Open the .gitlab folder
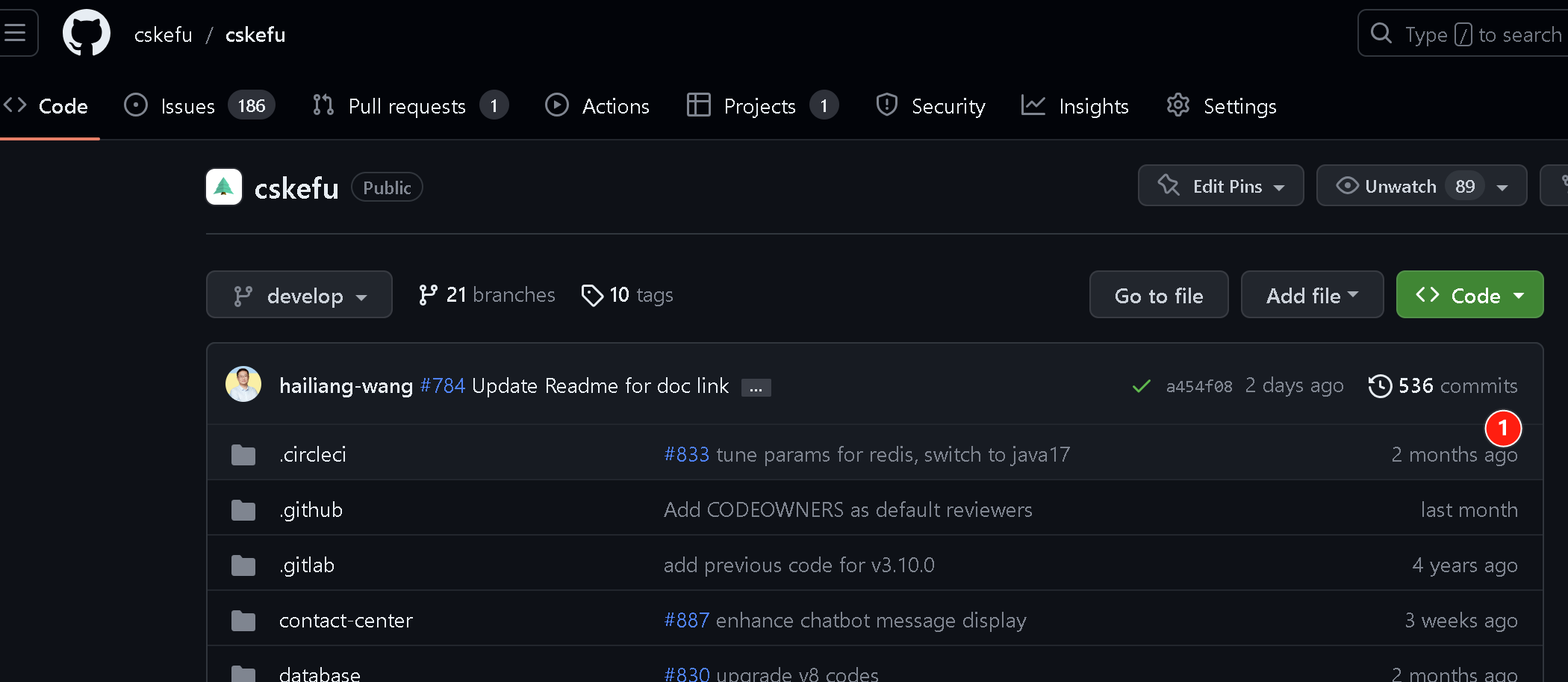 click(x=306, y=565)
